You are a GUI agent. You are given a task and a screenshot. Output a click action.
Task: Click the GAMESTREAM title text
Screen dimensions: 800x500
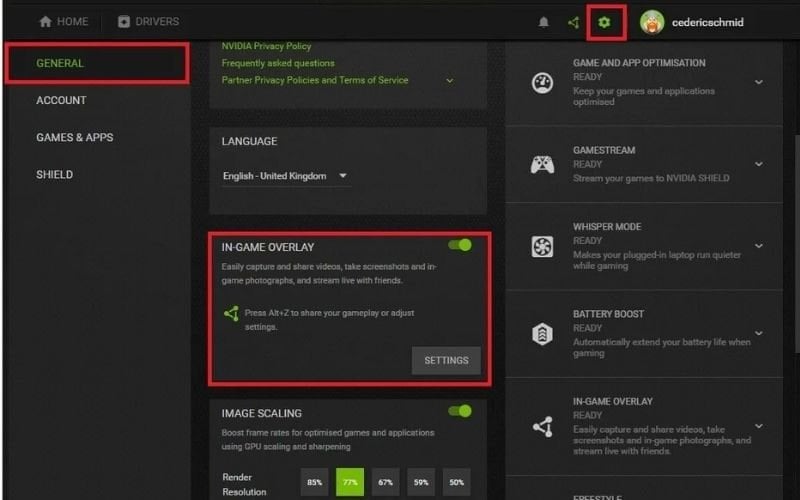604,151
